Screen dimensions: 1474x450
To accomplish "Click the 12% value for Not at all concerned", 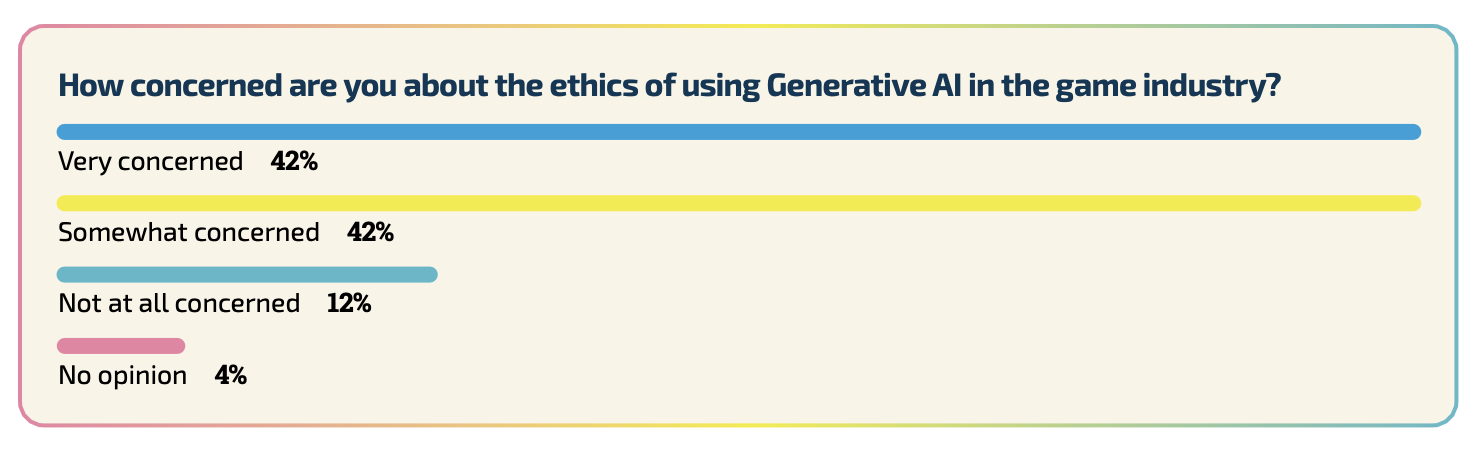I will [x=349, y=304].
